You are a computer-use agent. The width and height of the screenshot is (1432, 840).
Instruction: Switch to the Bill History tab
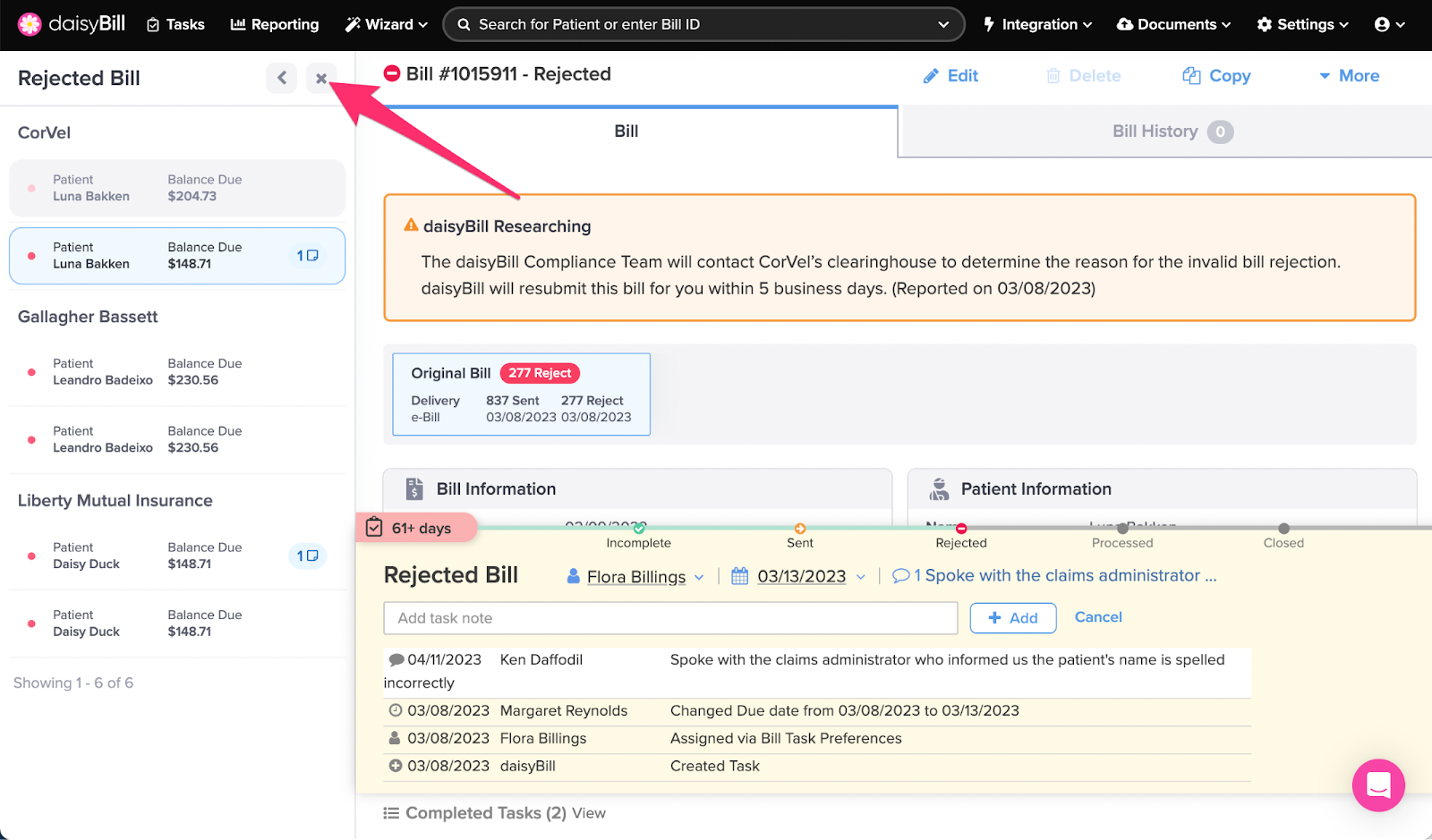tap(1165, 132)
